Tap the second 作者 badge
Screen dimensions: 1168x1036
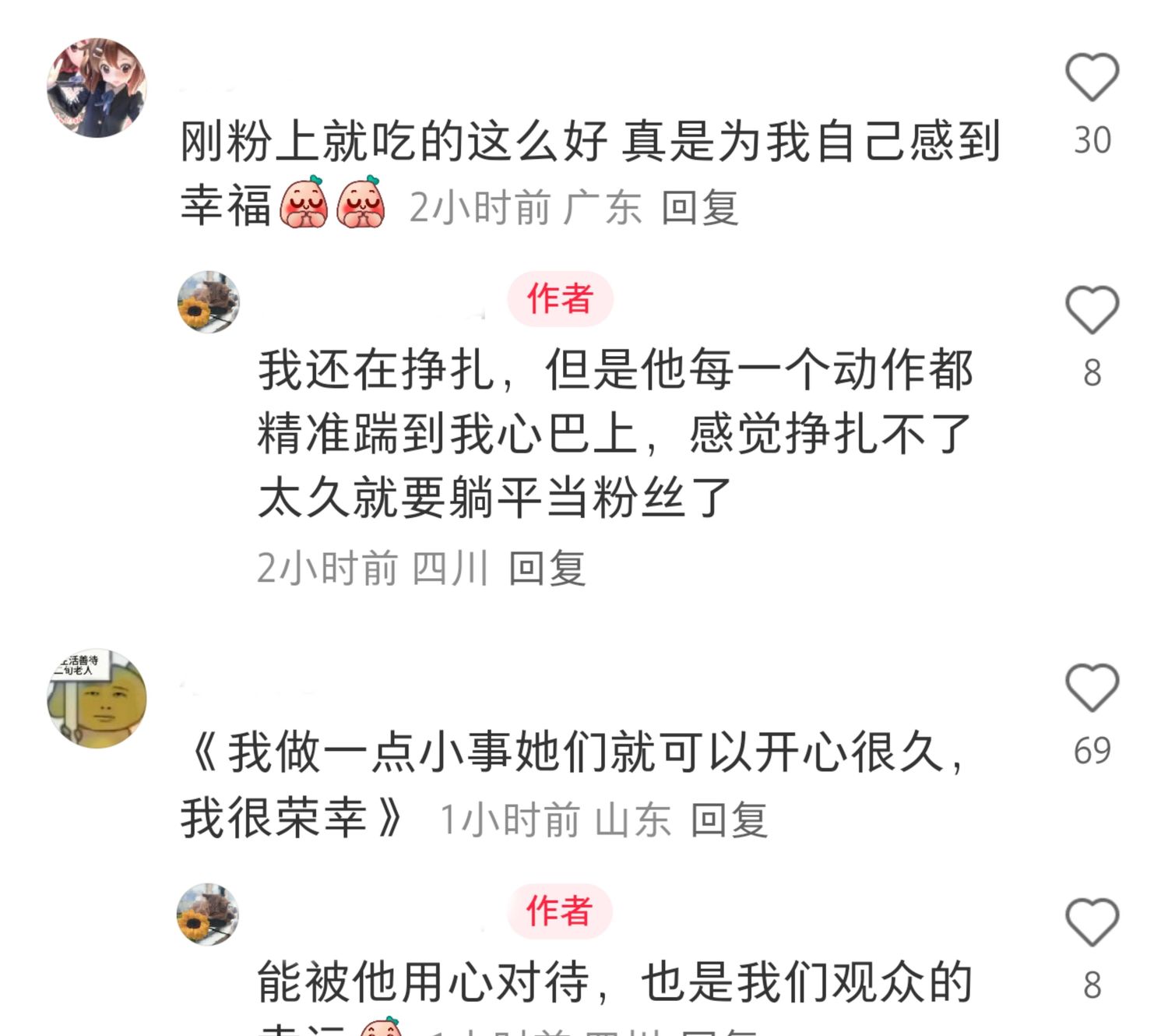(560, 911)
